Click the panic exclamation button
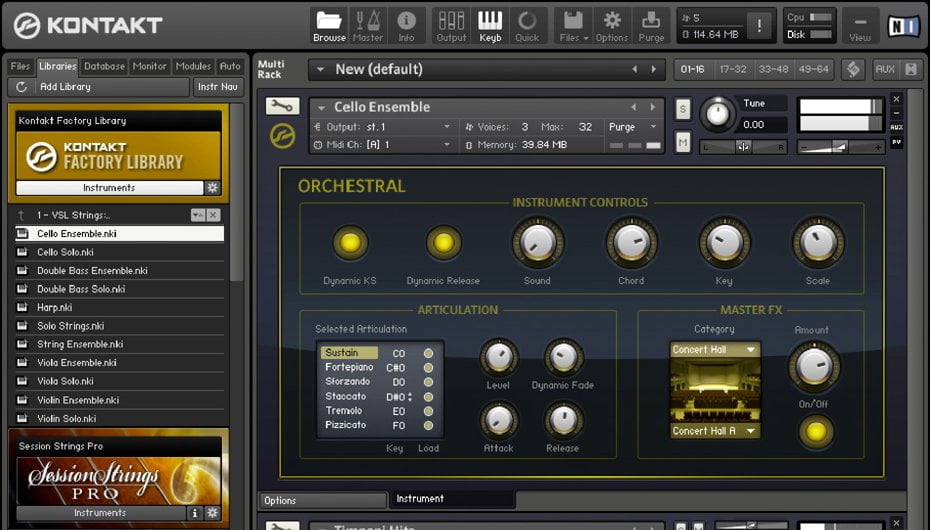The width and height of the screenshot is (930, 530). click(x=759, y=25)
